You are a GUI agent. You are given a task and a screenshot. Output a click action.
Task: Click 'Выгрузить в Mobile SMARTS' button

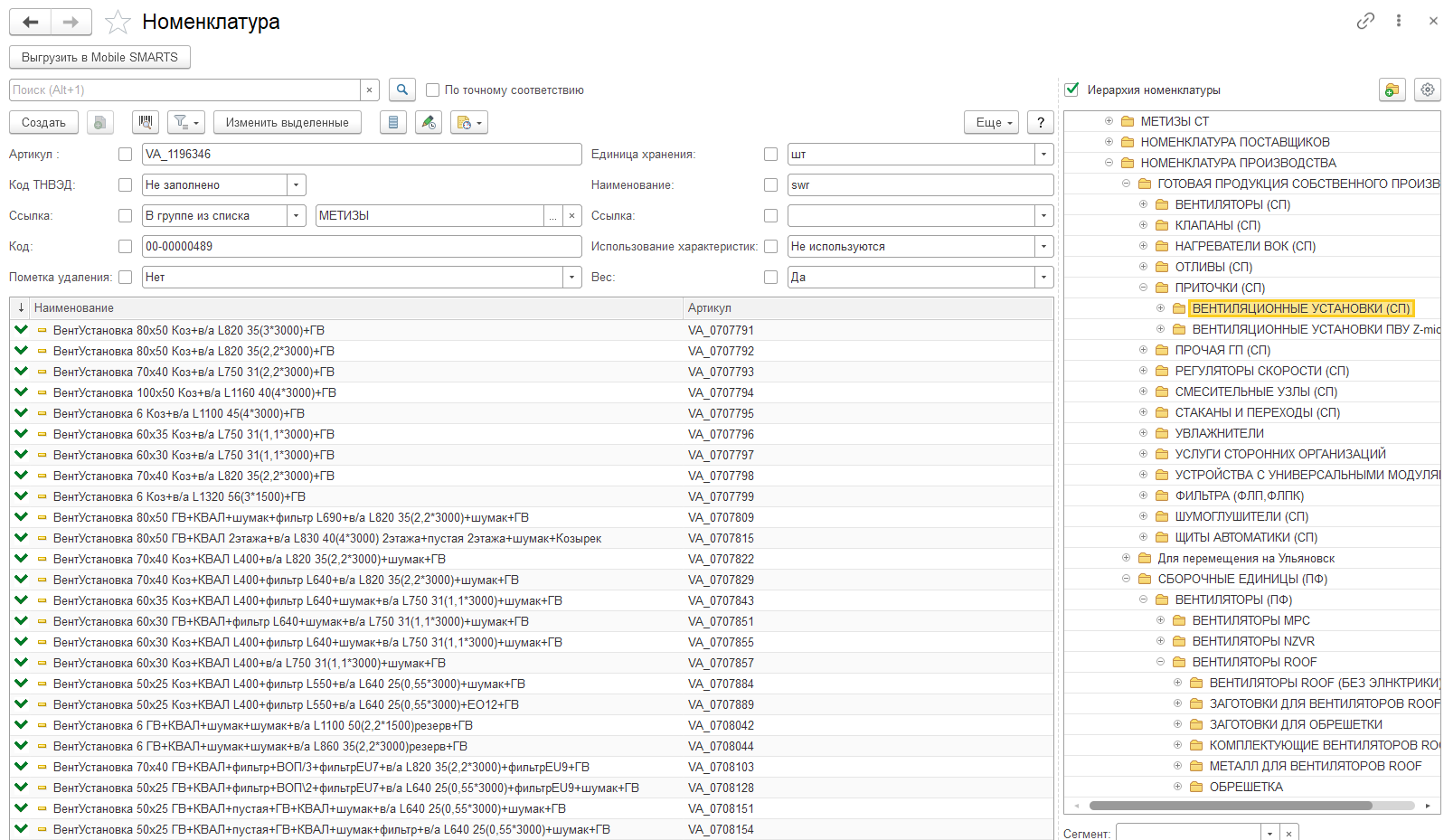[99, 57]
